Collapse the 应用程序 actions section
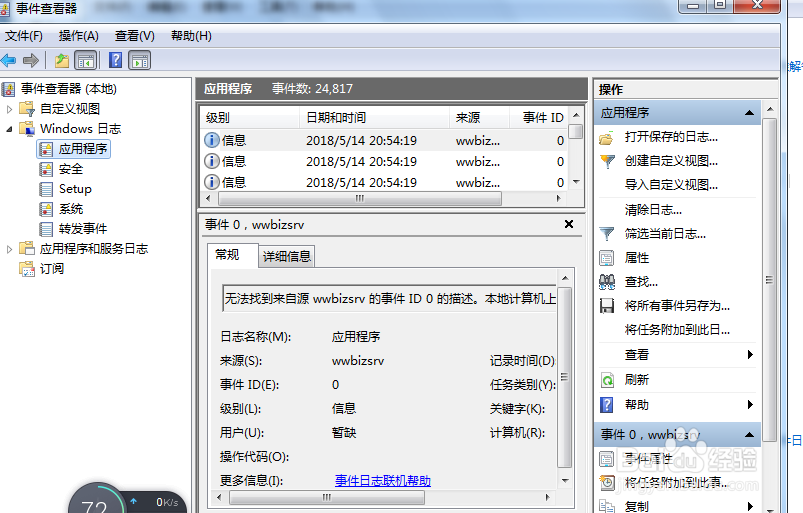 point(749,113)
